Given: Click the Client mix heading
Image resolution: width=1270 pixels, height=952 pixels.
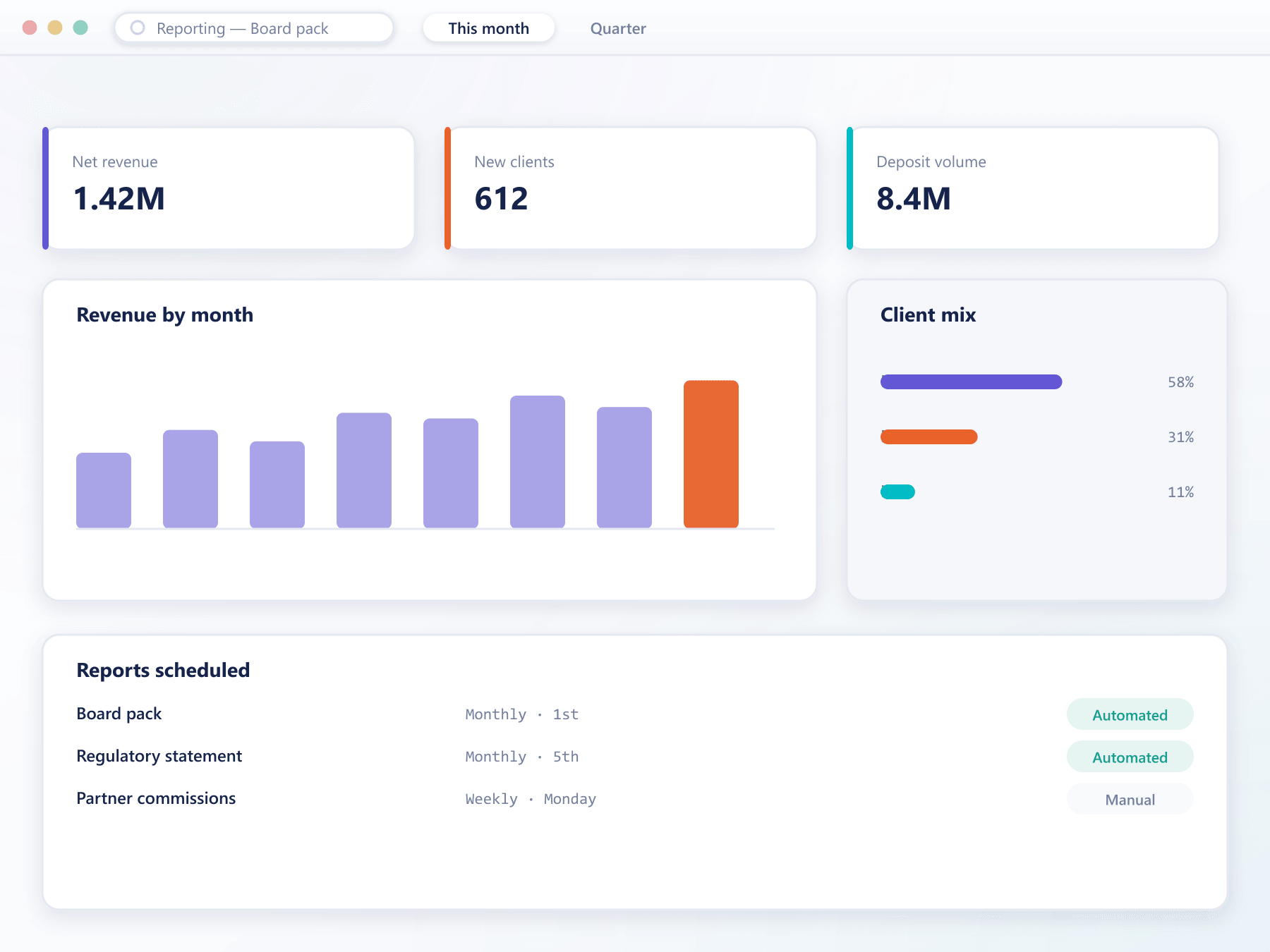Looking at the screenshot, I should pyautogui.click(x=928, y=315).
